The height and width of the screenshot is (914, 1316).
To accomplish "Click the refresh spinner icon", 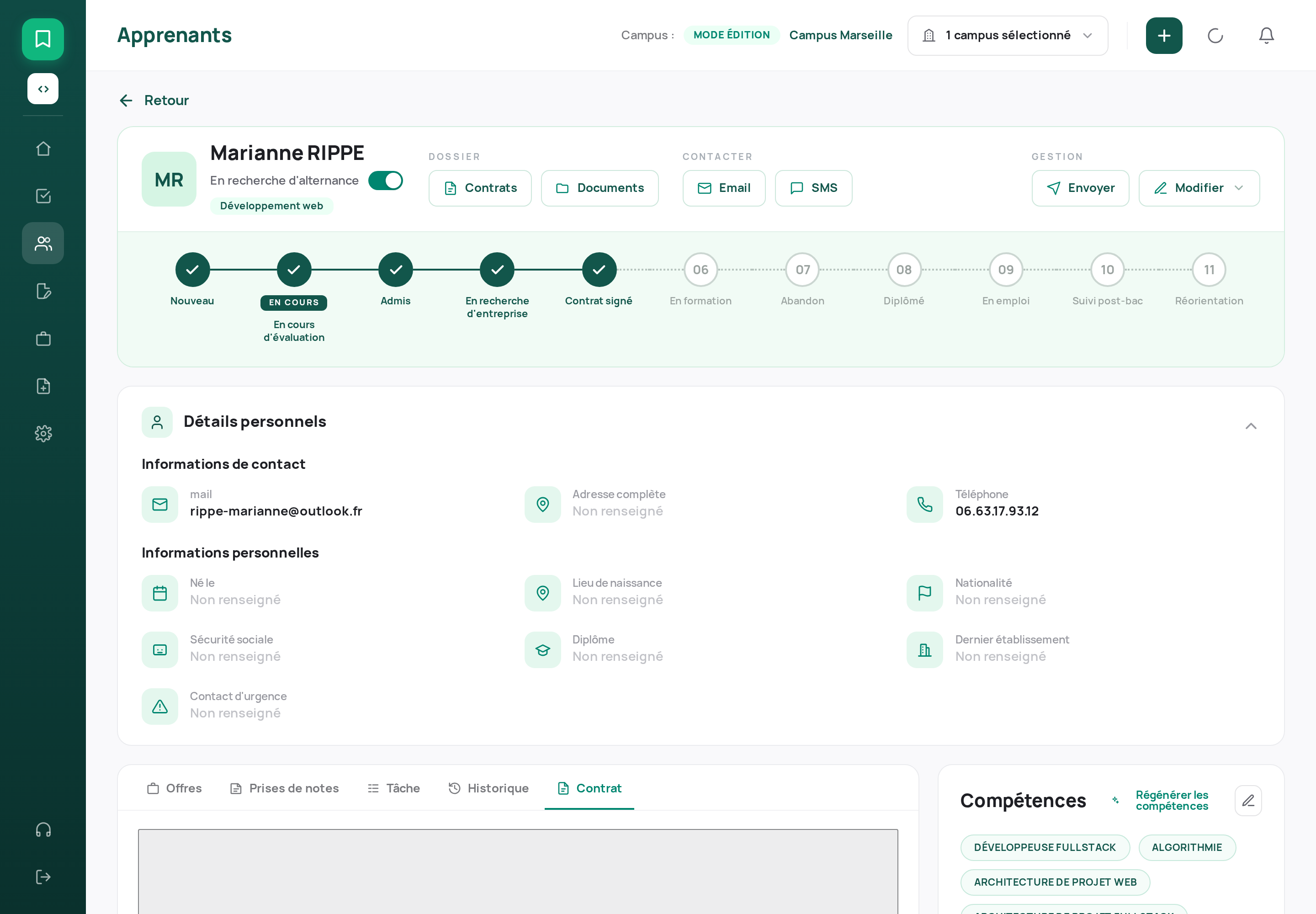I will pyautogui.click(x=1215, y=36).
